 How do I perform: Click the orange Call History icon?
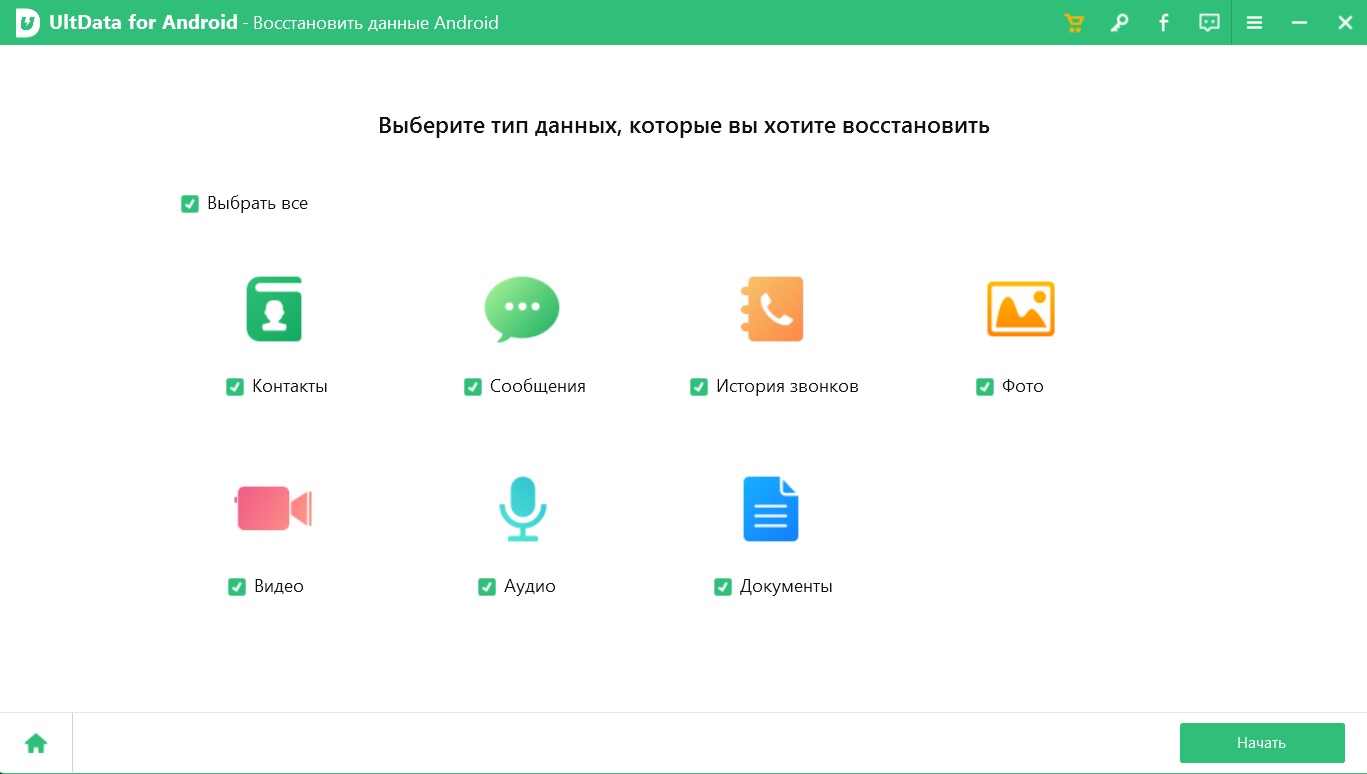[771, 309]
